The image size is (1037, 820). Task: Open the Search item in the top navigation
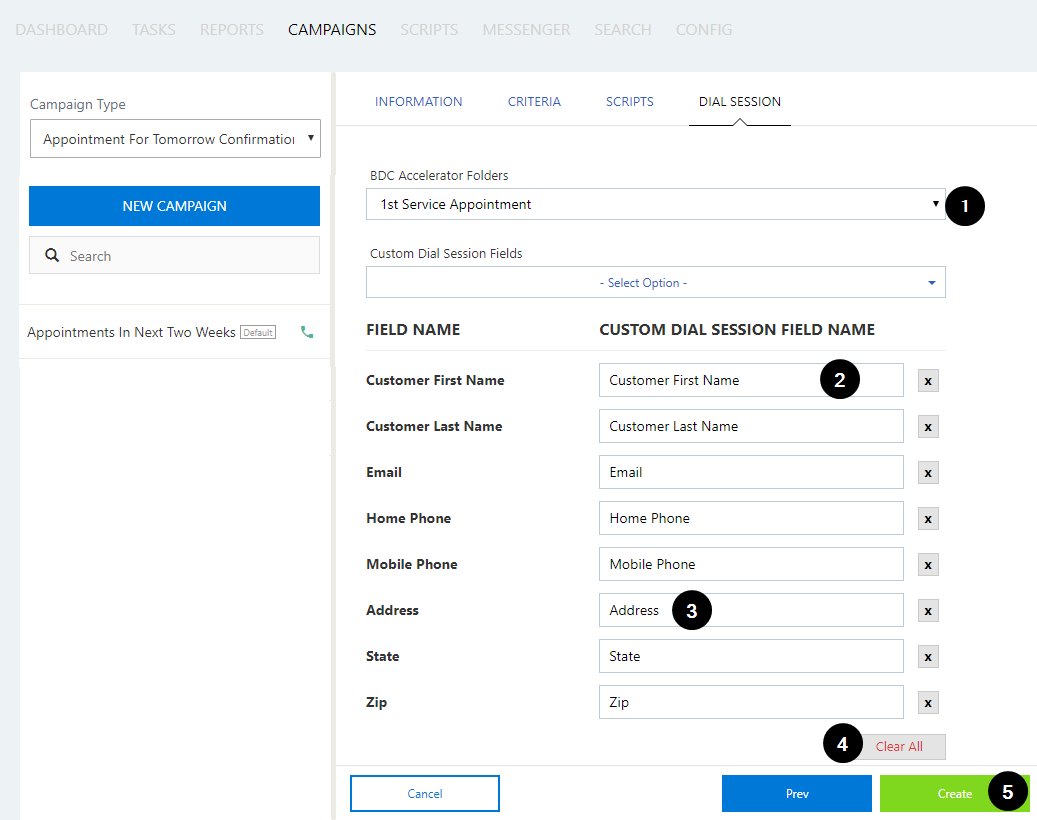[622, 30]
